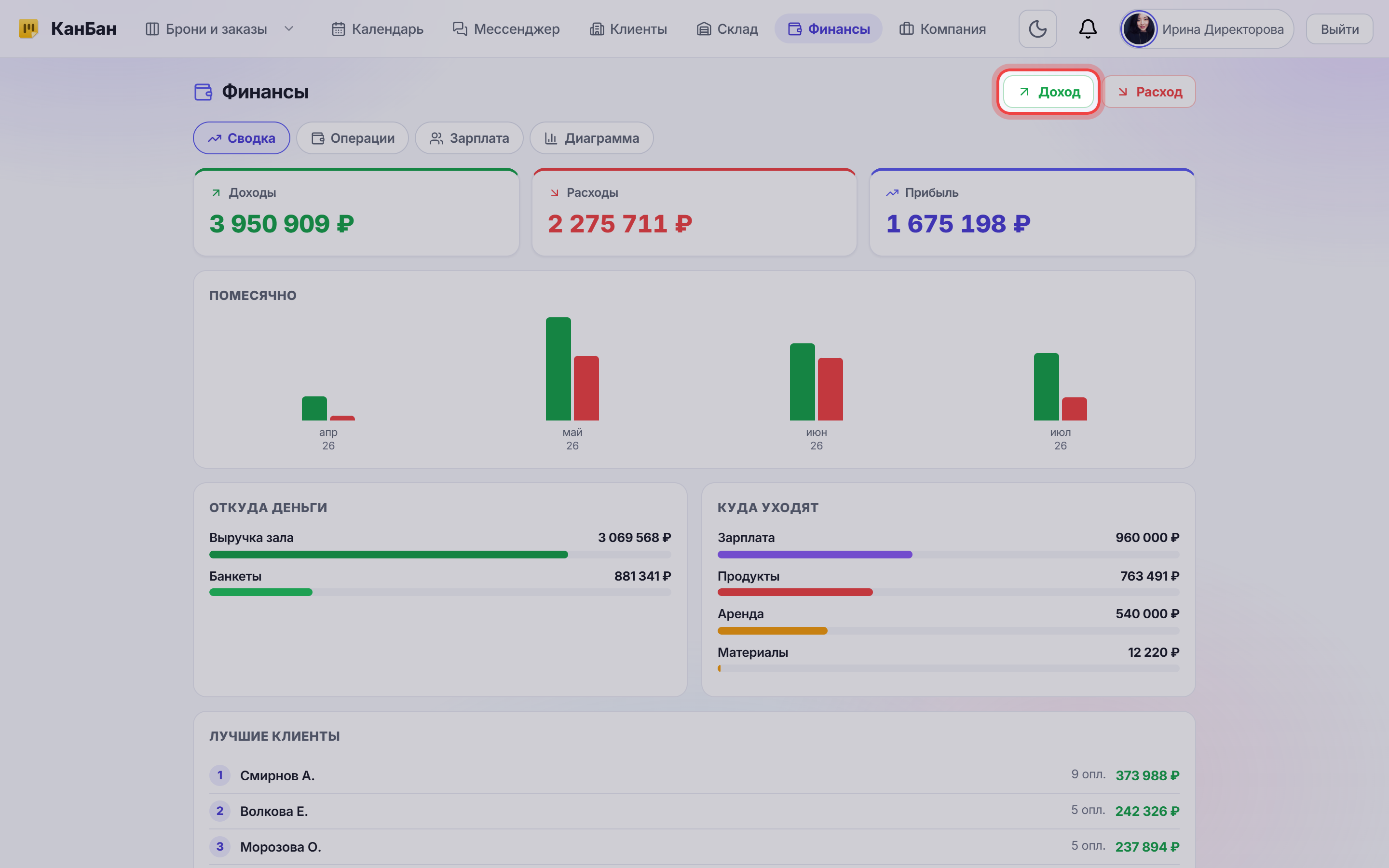Screen dimensions: 1389x868
Task: Open Календарь from the top navigation
Action: pyautogui.click(x=378, y=29)
